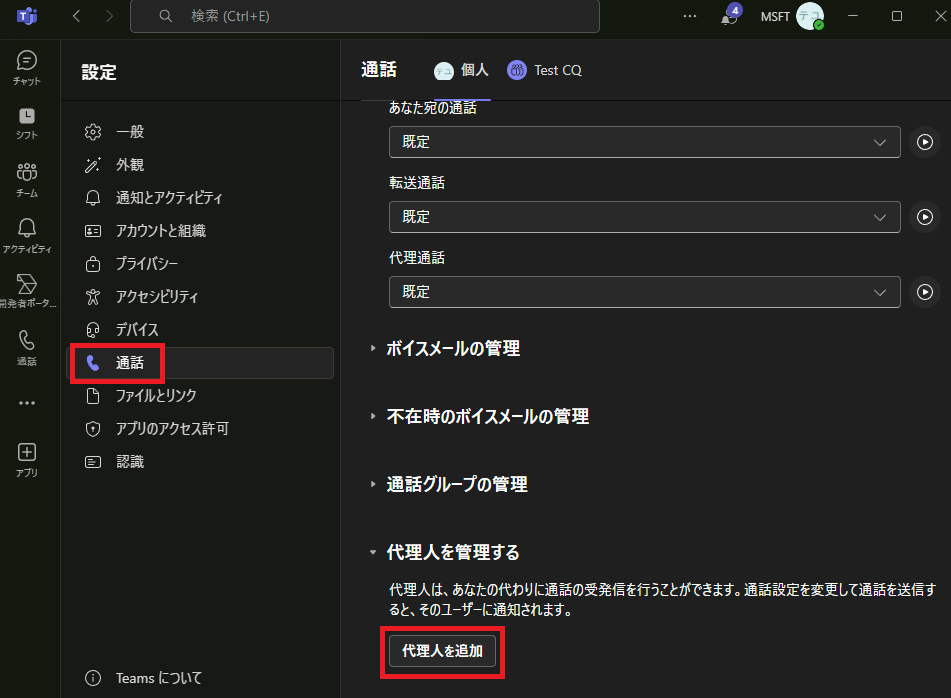
Task: Play ringtone for 転送通話
Action: (924, 217)
